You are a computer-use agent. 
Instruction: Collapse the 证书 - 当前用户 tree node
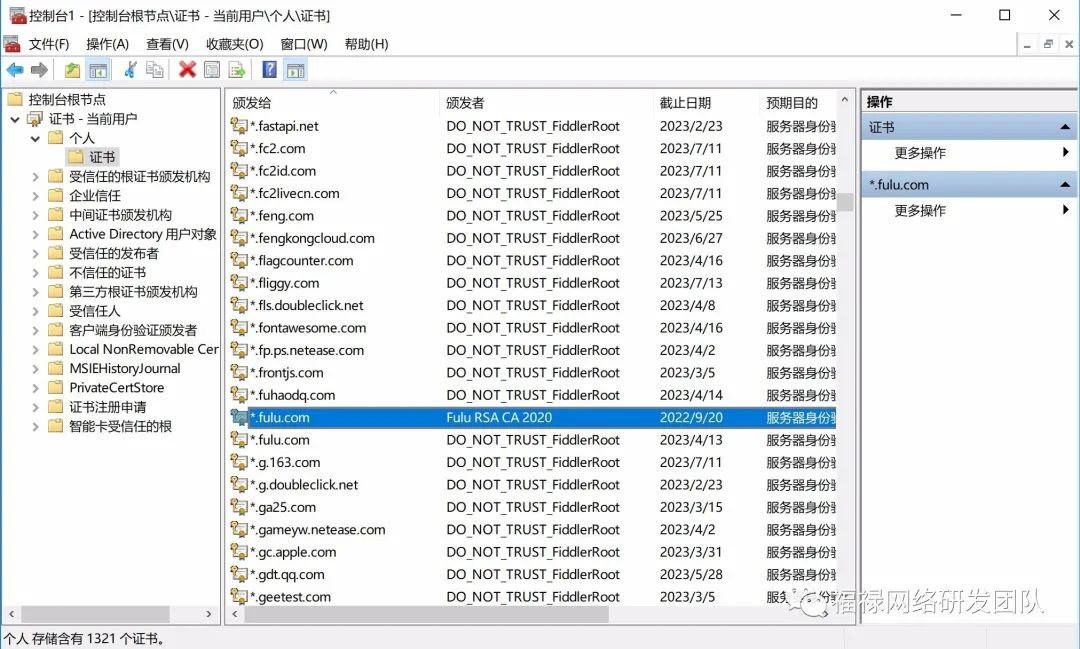coord(14,119)
